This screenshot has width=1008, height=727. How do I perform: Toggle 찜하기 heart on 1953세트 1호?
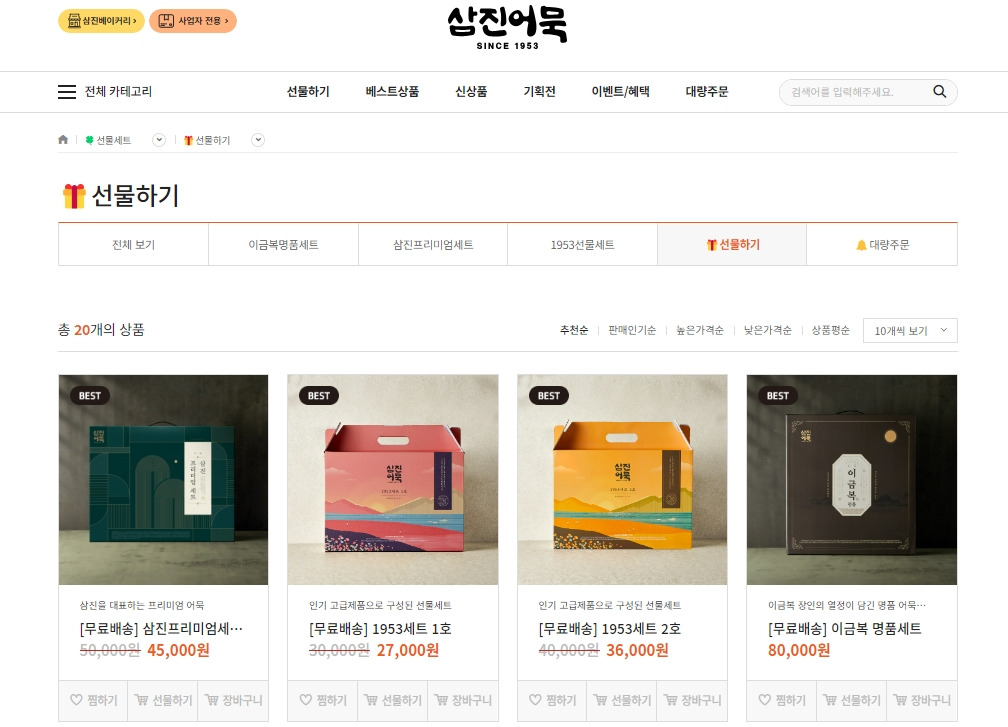click(323, 700)
